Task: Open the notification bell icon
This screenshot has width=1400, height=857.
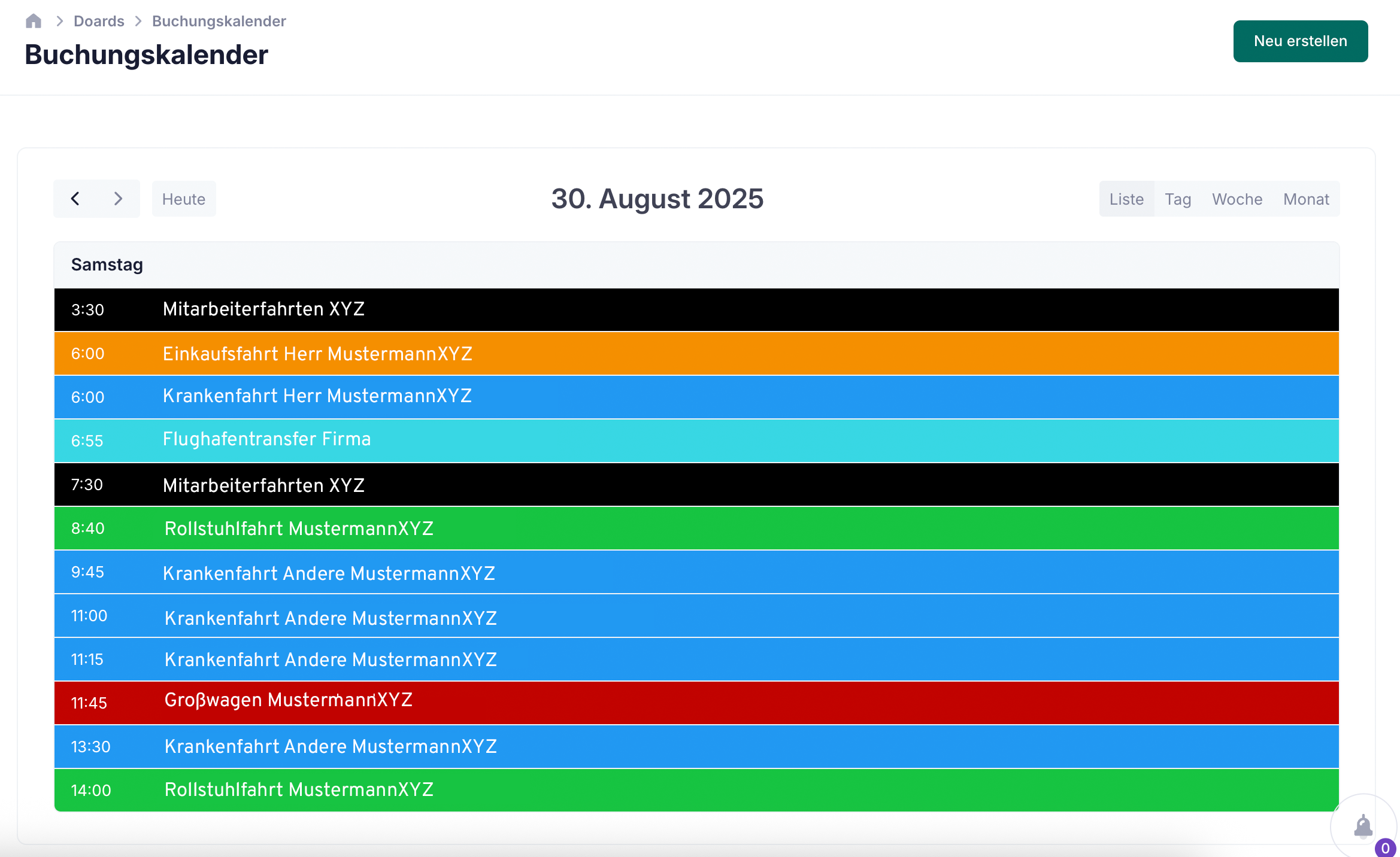Action: 1363,827
